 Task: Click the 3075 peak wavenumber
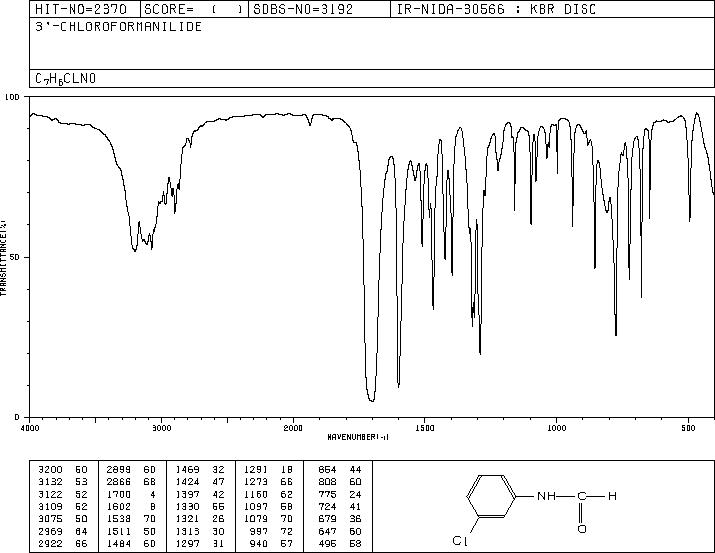coord(50,519)
